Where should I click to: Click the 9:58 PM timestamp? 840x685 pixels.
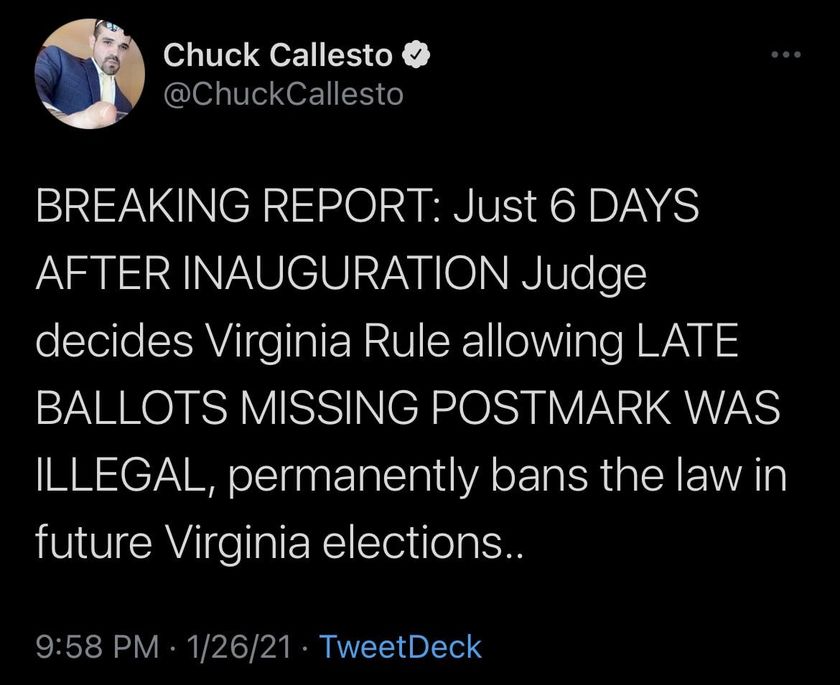click(98, 646)
